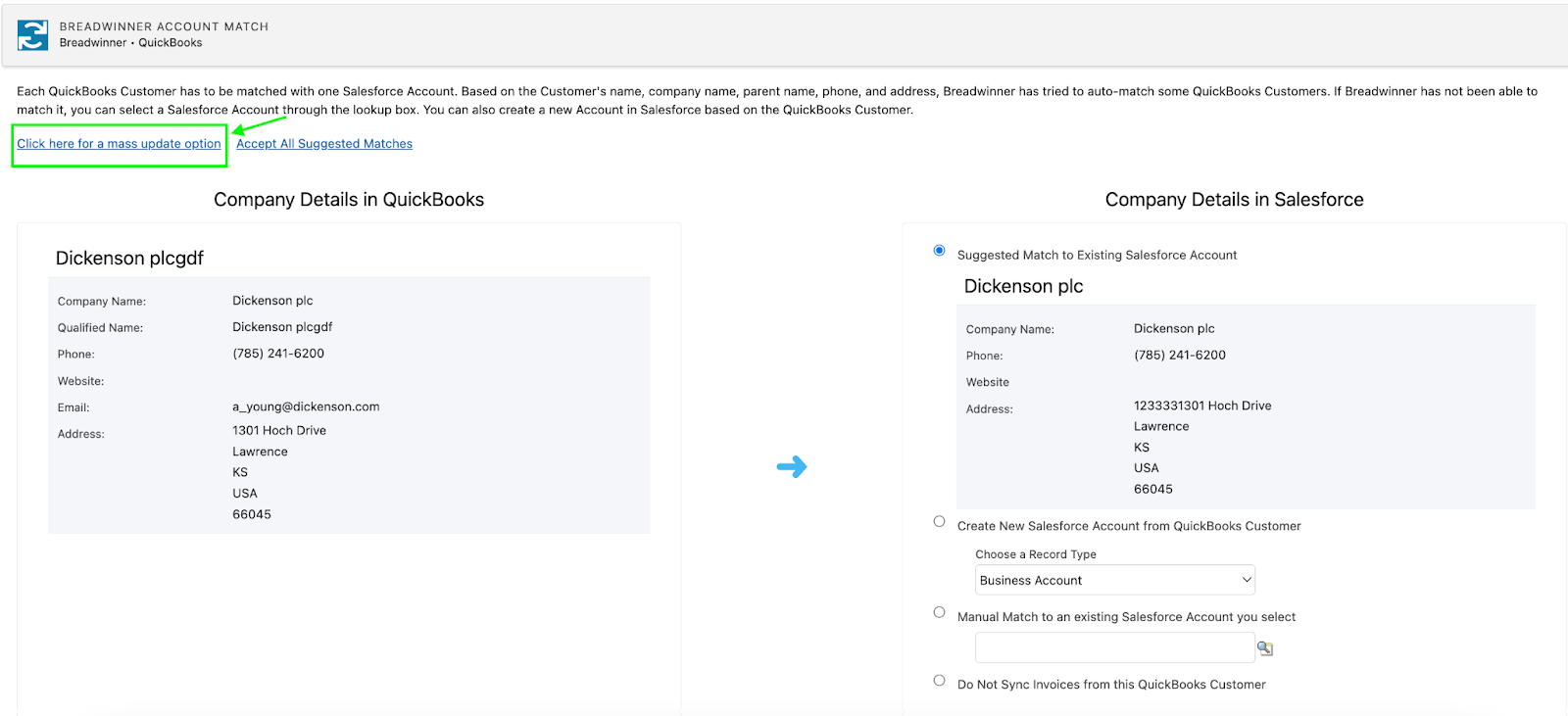The height and width of the screenshot is (716, 1568).
Task: Click the blue arrow between company panels
Action: click(792, 466)
